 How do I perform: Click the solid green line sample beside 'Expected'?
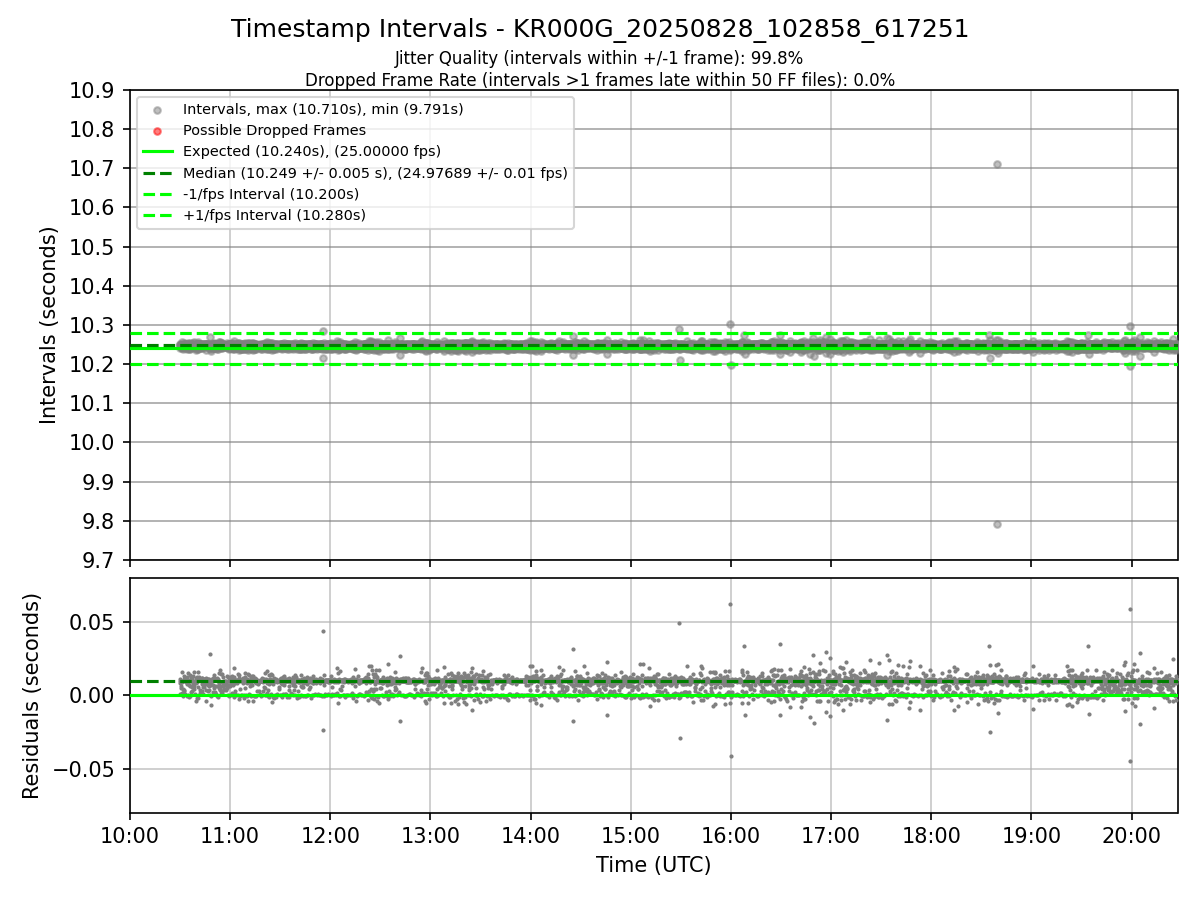pyautogui.click(x=157, y=151)
